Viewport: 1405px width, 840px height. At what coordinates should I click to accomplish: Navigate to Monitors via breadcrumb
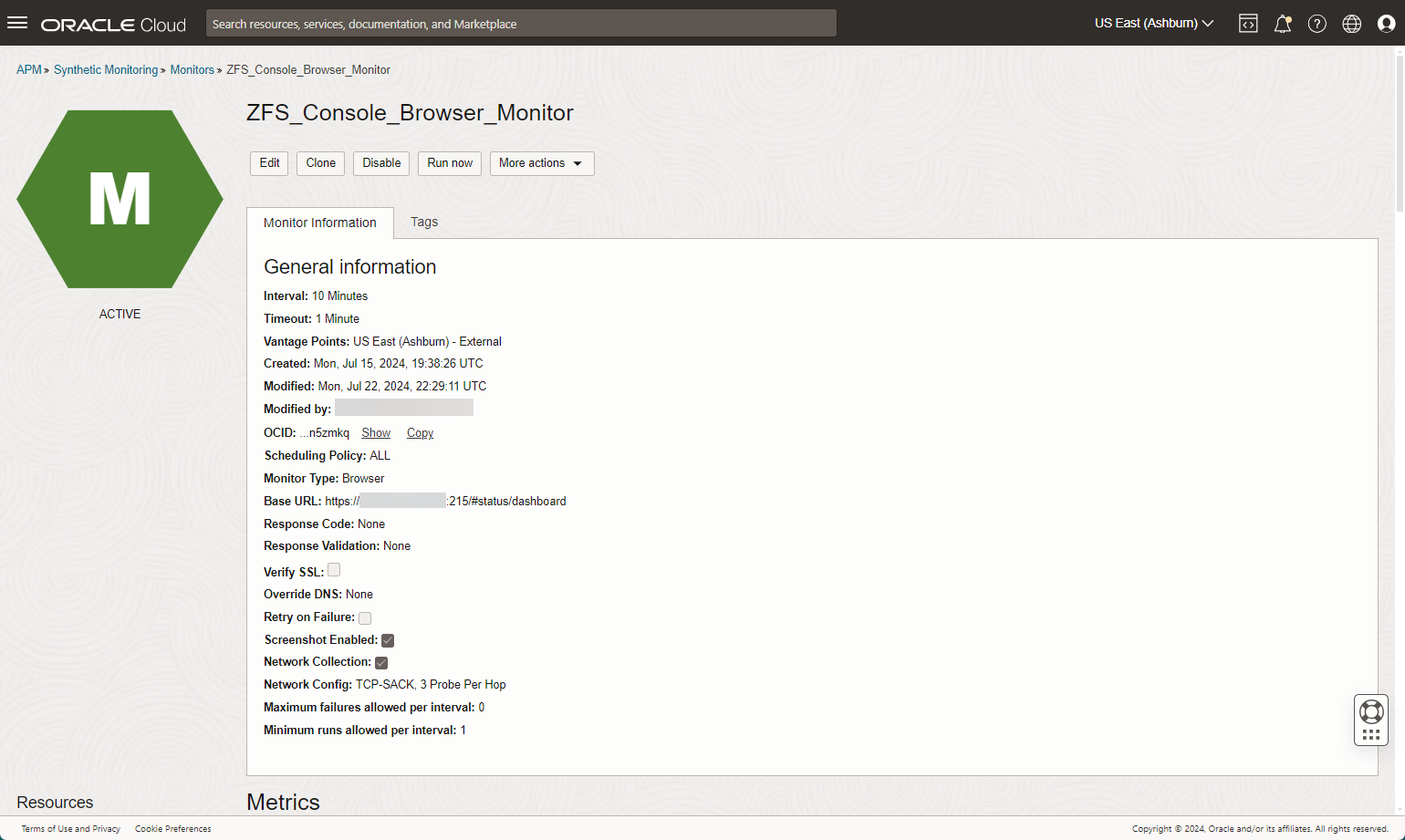coord(192,69)
